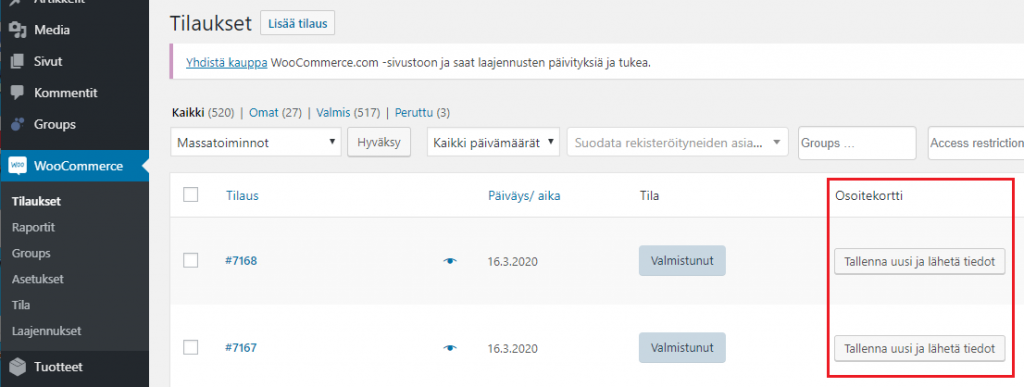
Task: Open the Asetukset submenu item
Action: click(x=37, y=279)
